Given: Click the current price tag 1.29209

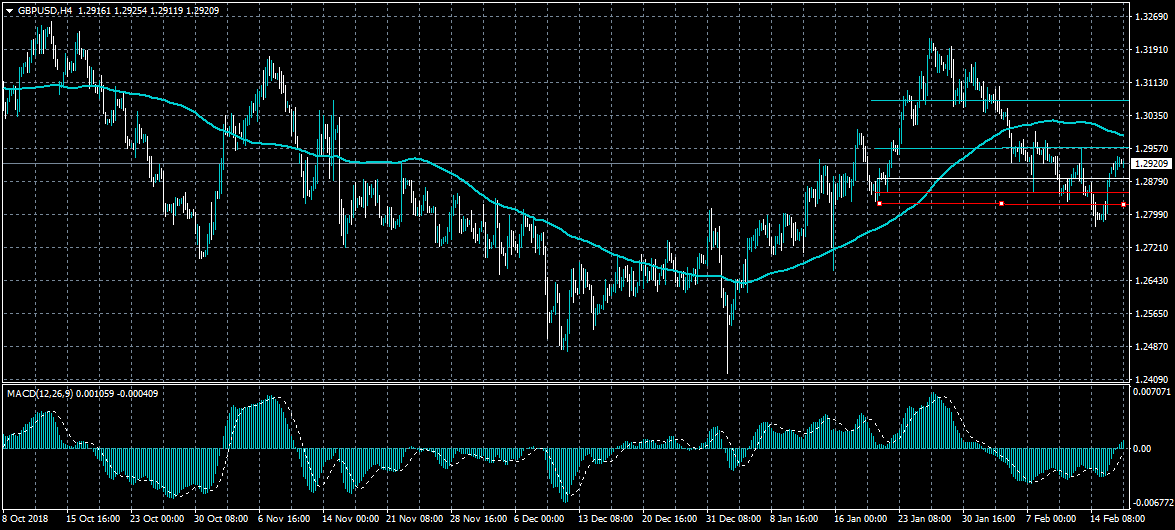Looking at the screenshot, I should 1150,163.
